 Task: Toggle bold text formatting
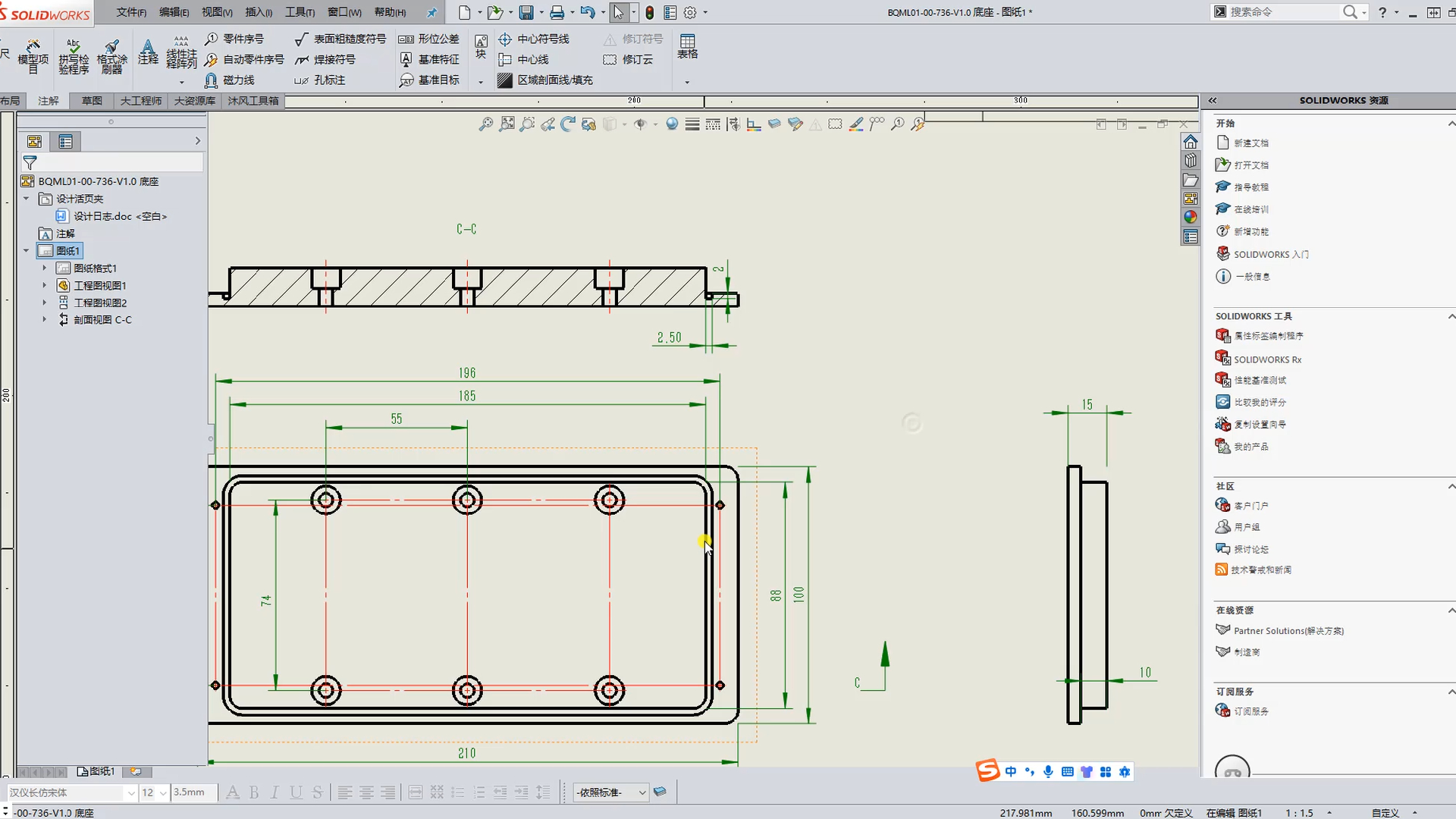(x=253, y=792)
